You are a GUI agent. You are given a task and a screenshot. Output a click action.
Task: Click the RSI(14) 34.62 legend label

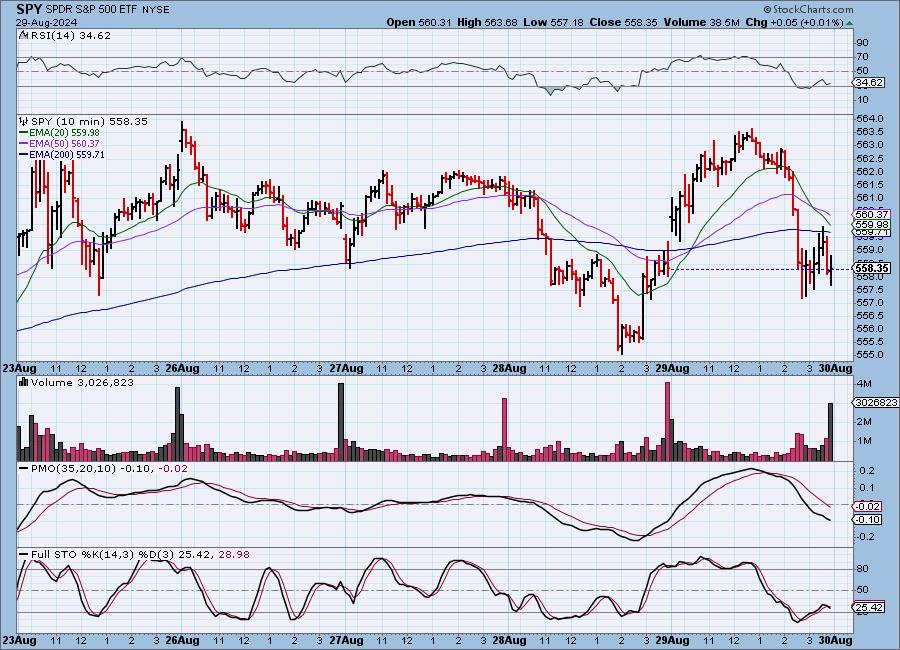pos(71,35)
